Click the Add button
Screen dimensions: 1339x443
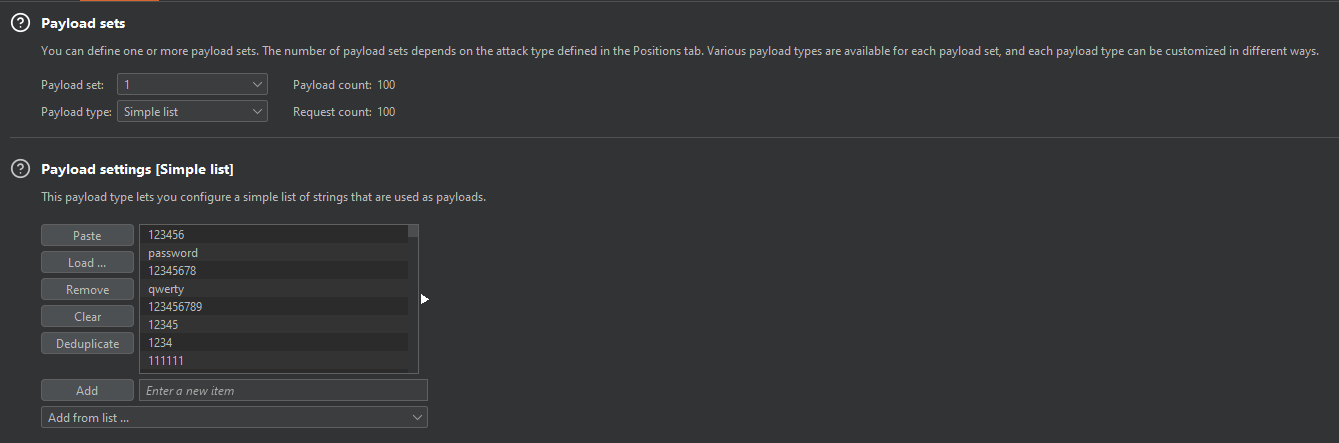[x=87, y=391]
